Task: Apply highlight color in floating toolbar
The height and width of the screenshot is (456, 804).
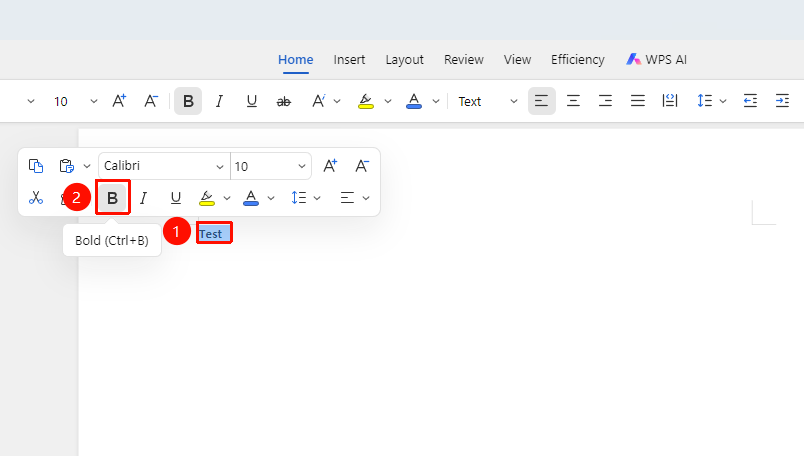Action: click(207, 197)
